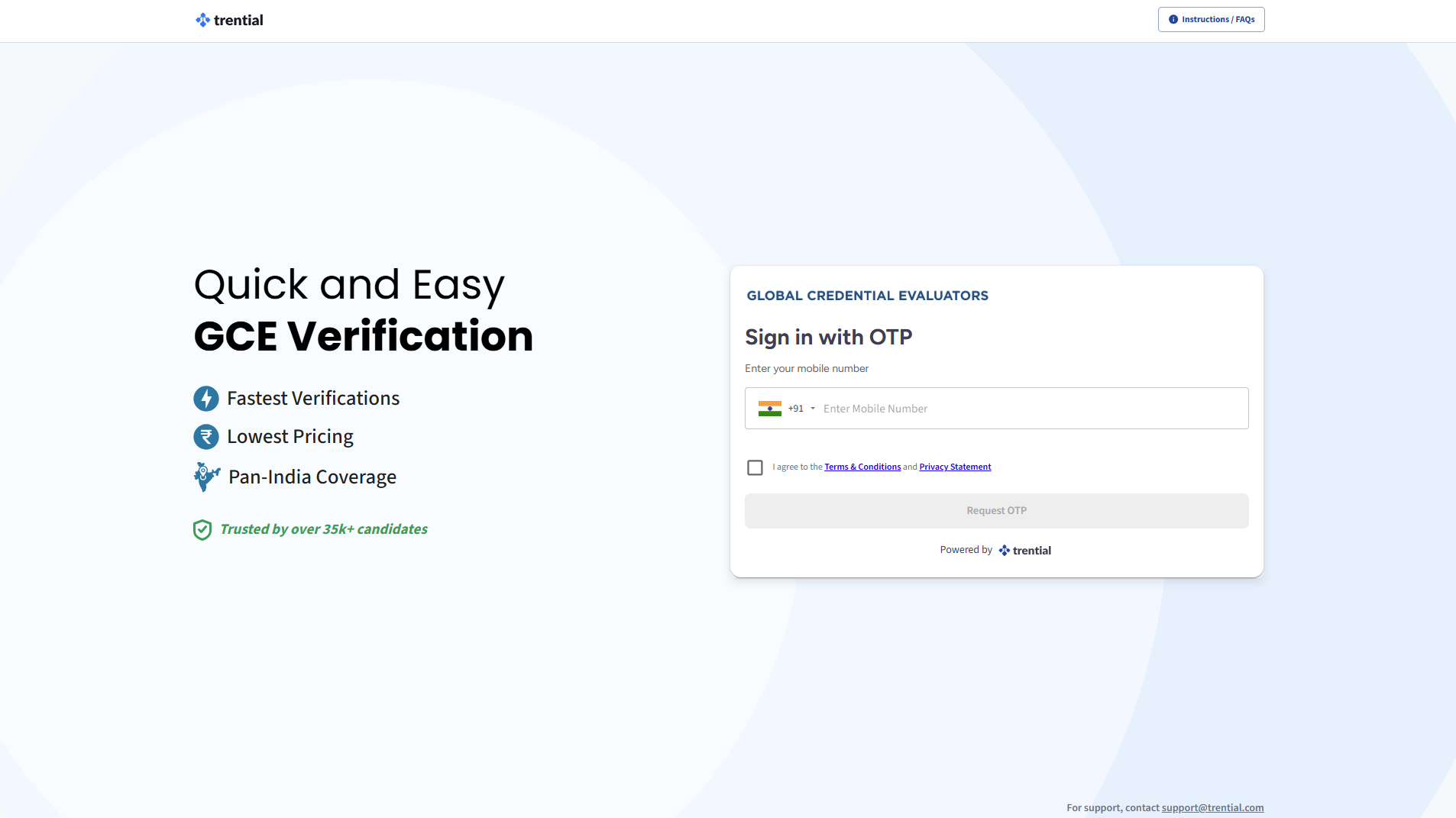Click 'GCE Verification' headline

[x=364, y=336]
